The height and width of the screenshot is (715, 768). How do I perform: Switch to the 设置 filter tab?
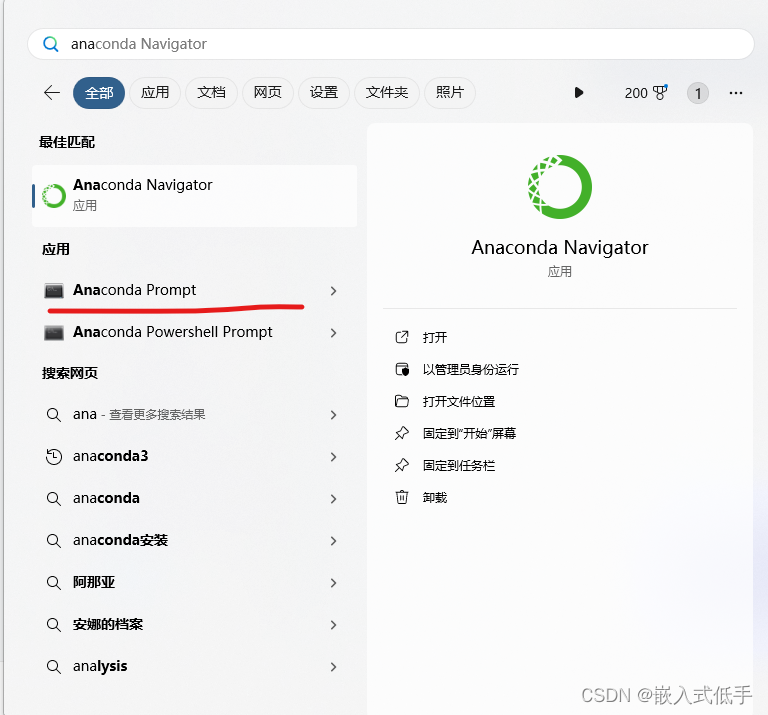coord(324,93)
